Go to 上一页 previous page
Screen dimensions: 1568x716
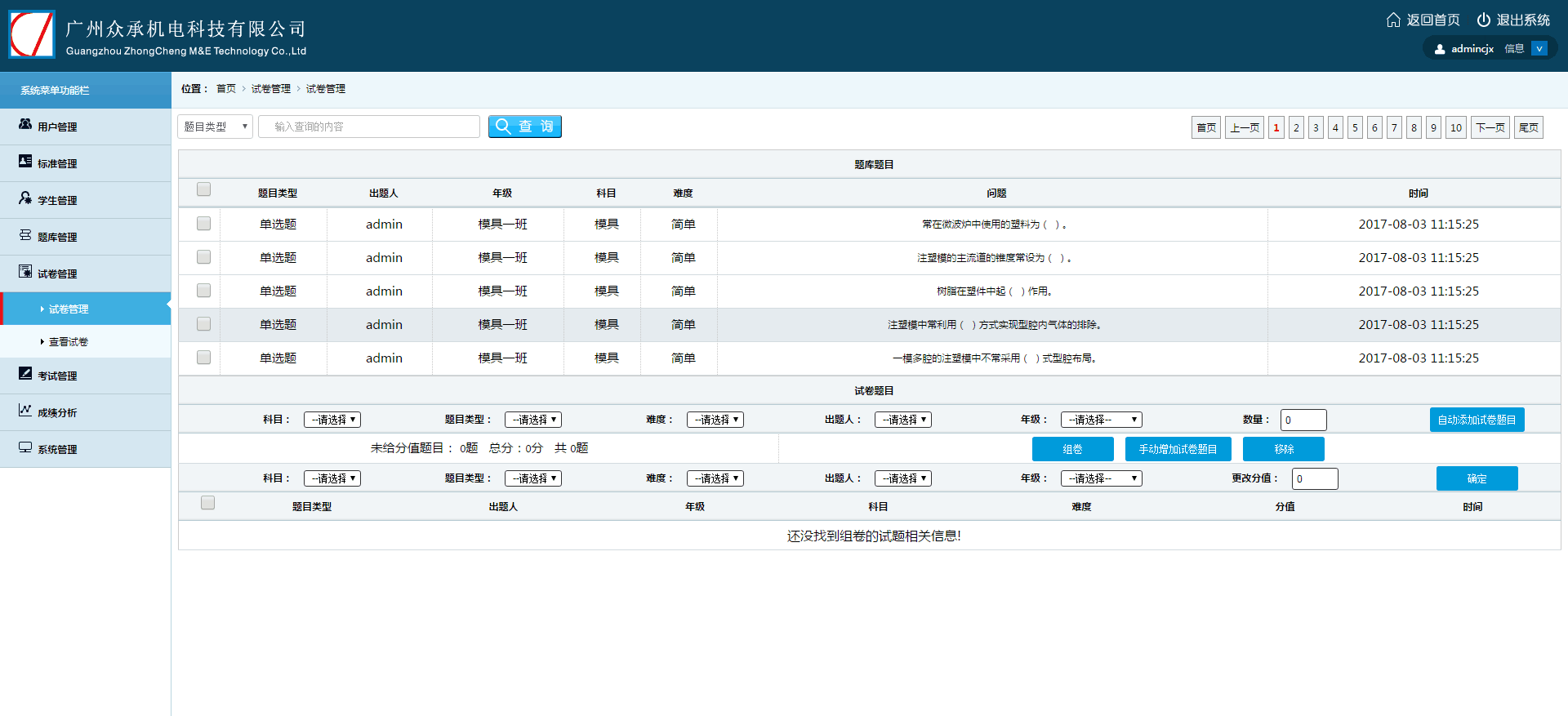click(1245, 127)
